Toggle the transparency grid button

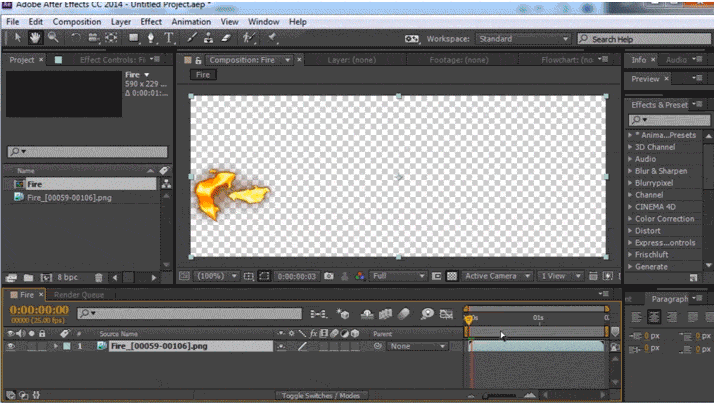[451, 276]
